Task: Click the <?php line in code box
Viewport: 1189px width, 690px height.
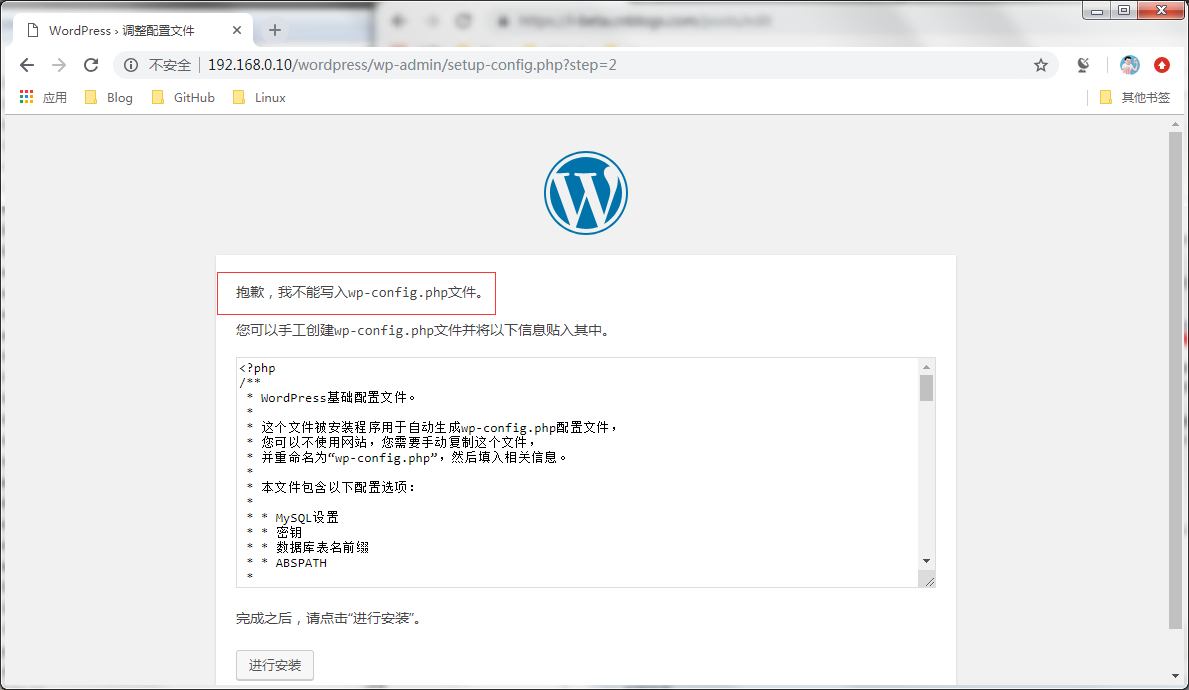Action: 258,368
